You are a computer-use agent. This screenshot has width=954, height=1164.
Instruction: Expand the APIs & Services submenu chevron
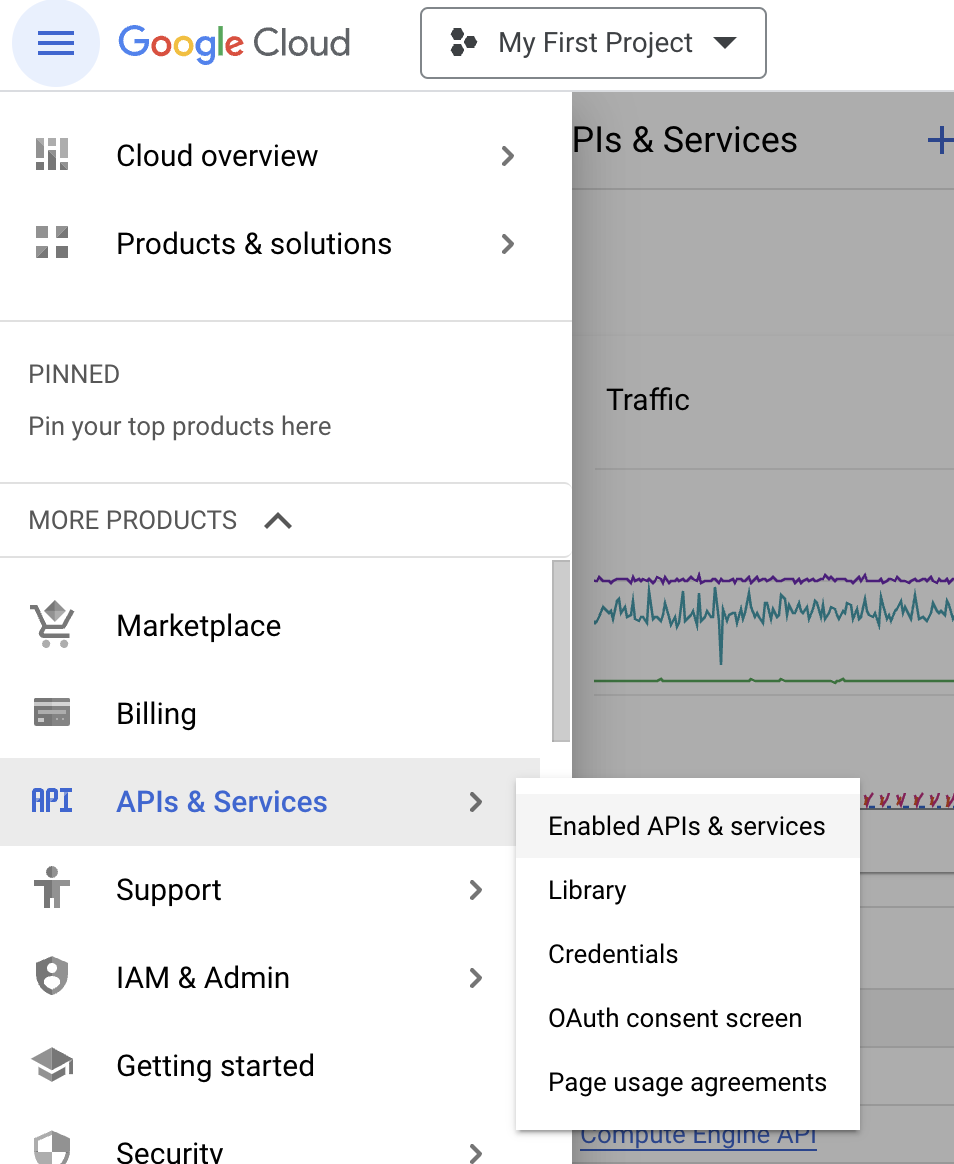click(476, 802)
